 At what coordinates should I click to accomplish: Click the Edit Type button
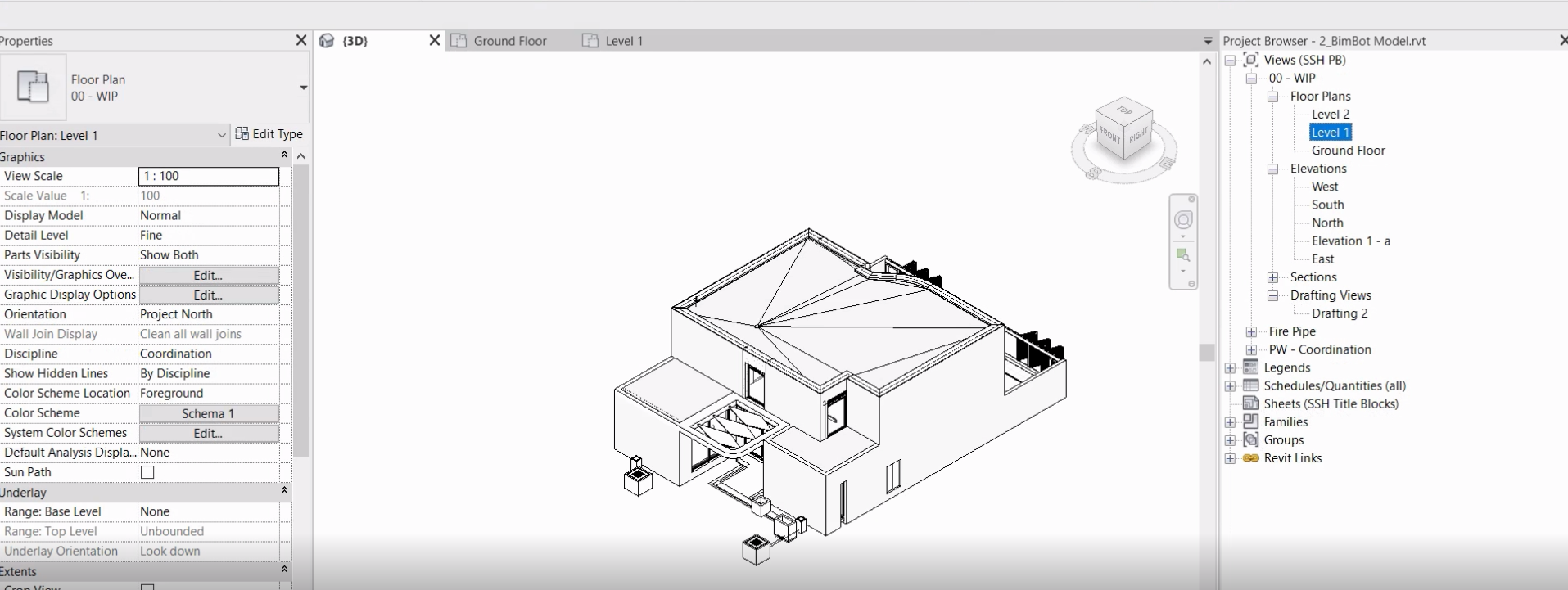coord(269,134)
